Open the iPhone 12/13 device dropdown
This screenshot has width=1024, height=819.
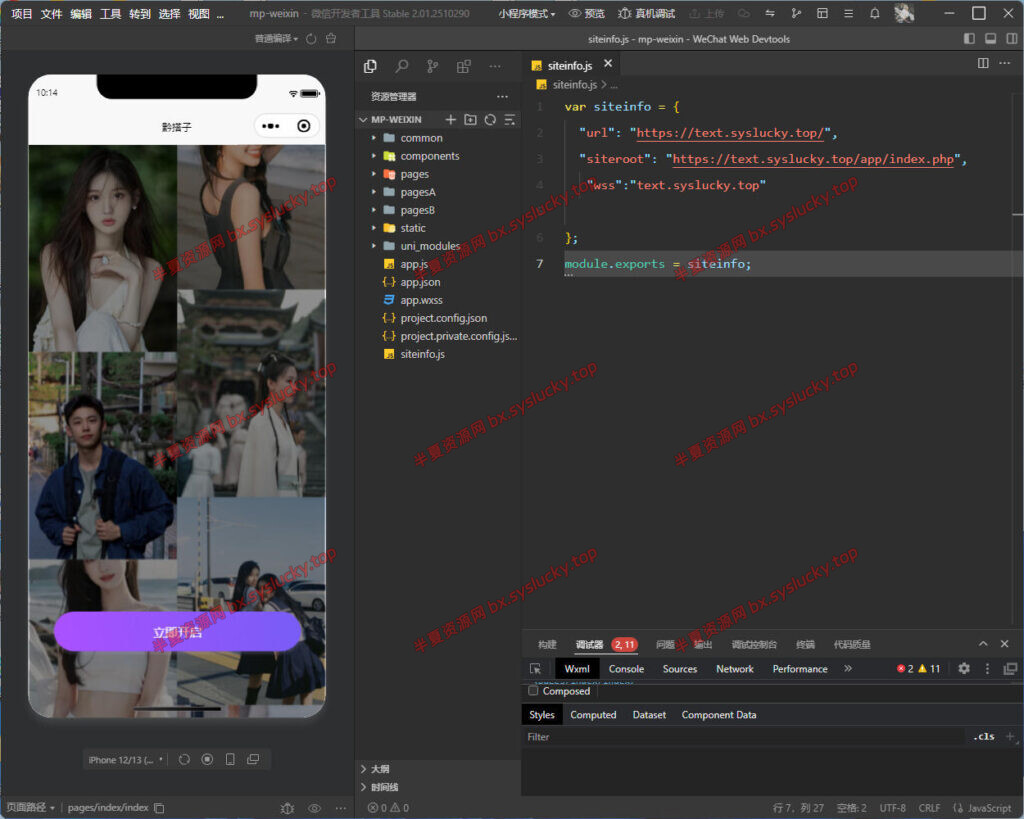[125, 760]
